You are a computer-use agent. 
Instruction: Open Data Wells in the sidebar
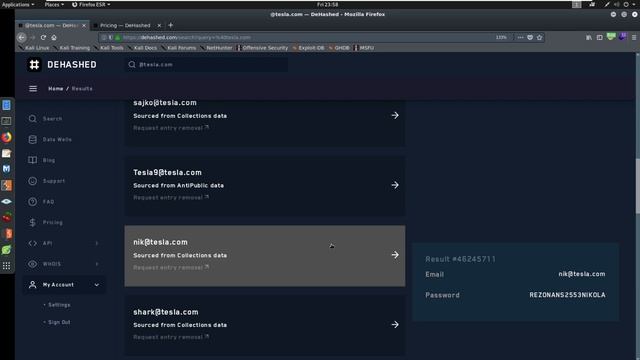57,140
